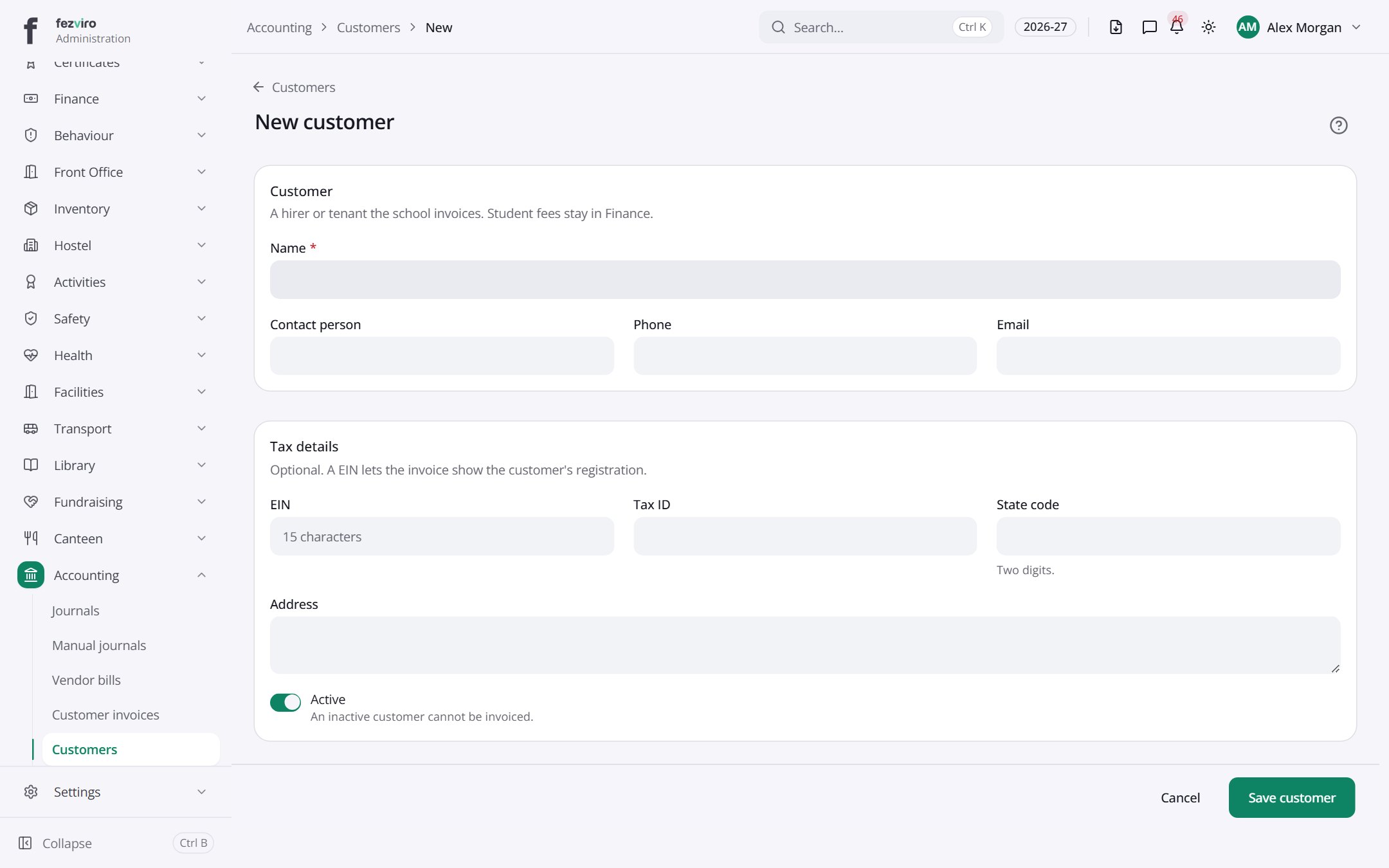The image size is (1389, 868).
Task: Click the fezviro logo icon
Action: [30, 30]
